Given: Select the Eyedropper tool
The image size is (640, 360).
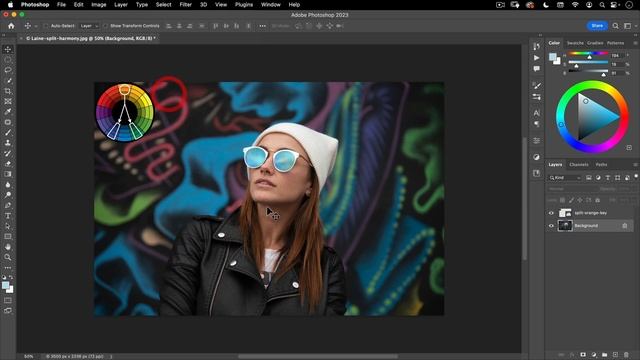Looking at the screenshot, I should point(8,112).
